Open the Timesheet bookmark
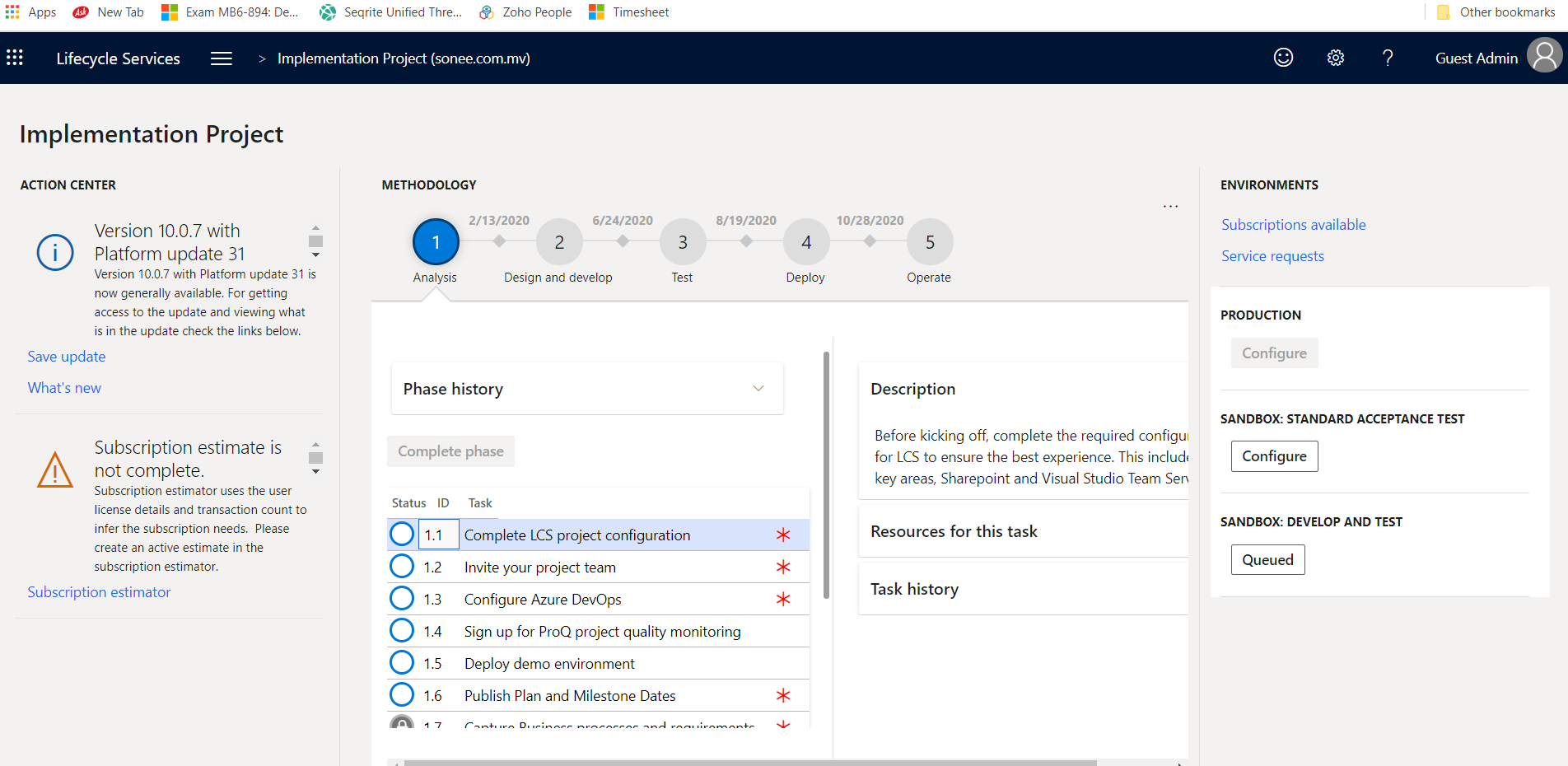The width and height of the screenshot is (1568, 766). [629, 12]
